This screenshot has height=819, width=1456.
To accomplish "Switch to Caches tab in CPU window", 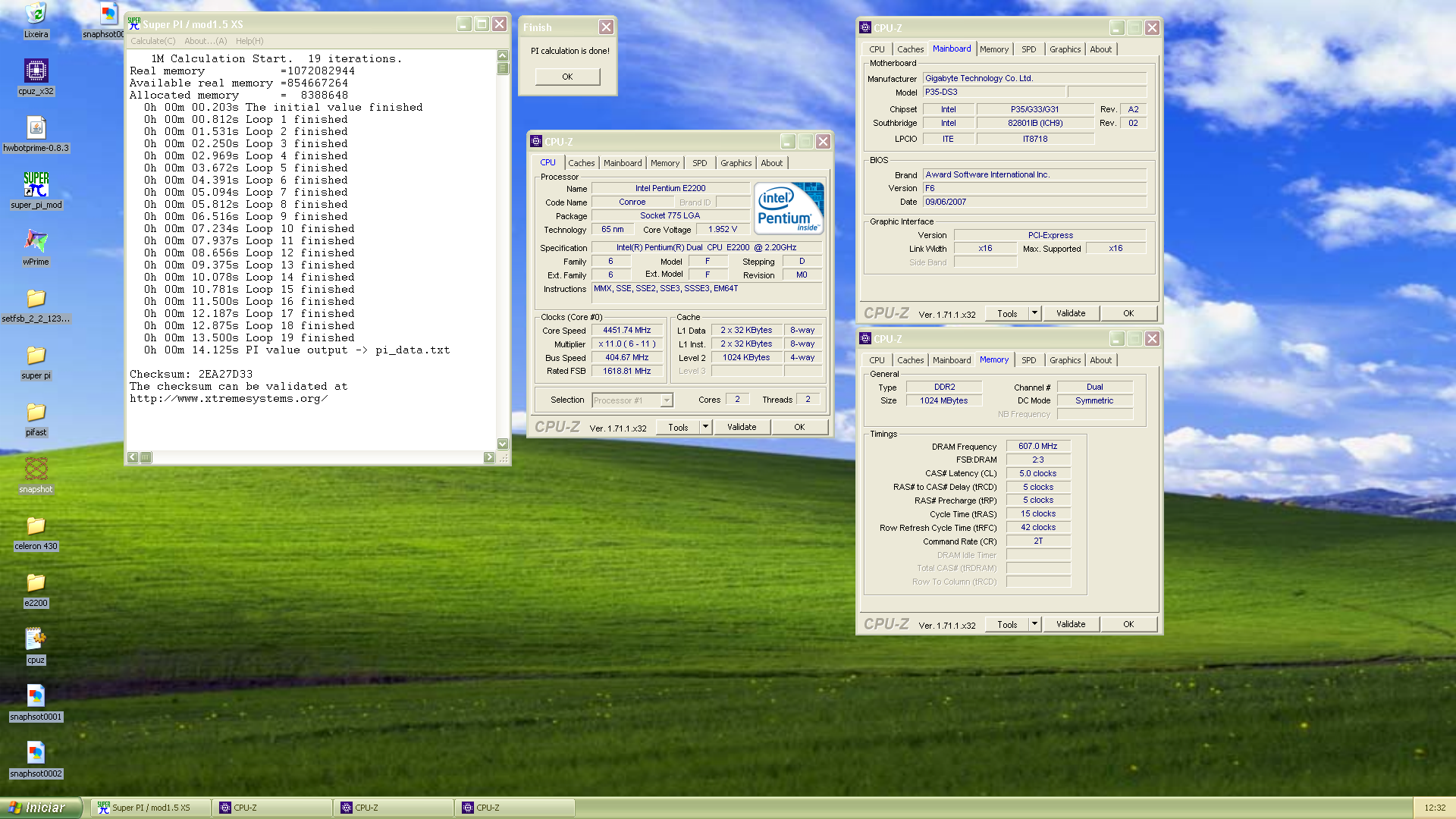I will [x=582, y=163].
